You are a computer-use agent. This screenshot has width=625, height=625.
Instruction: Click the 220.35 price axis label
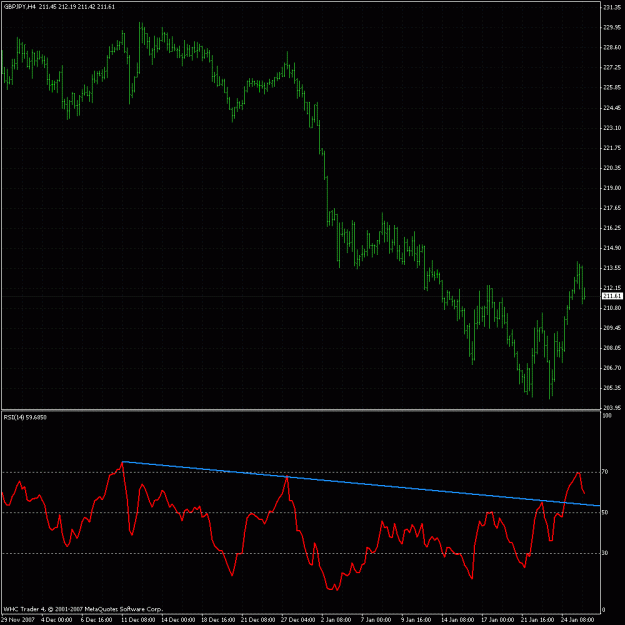tap(612, 168)
